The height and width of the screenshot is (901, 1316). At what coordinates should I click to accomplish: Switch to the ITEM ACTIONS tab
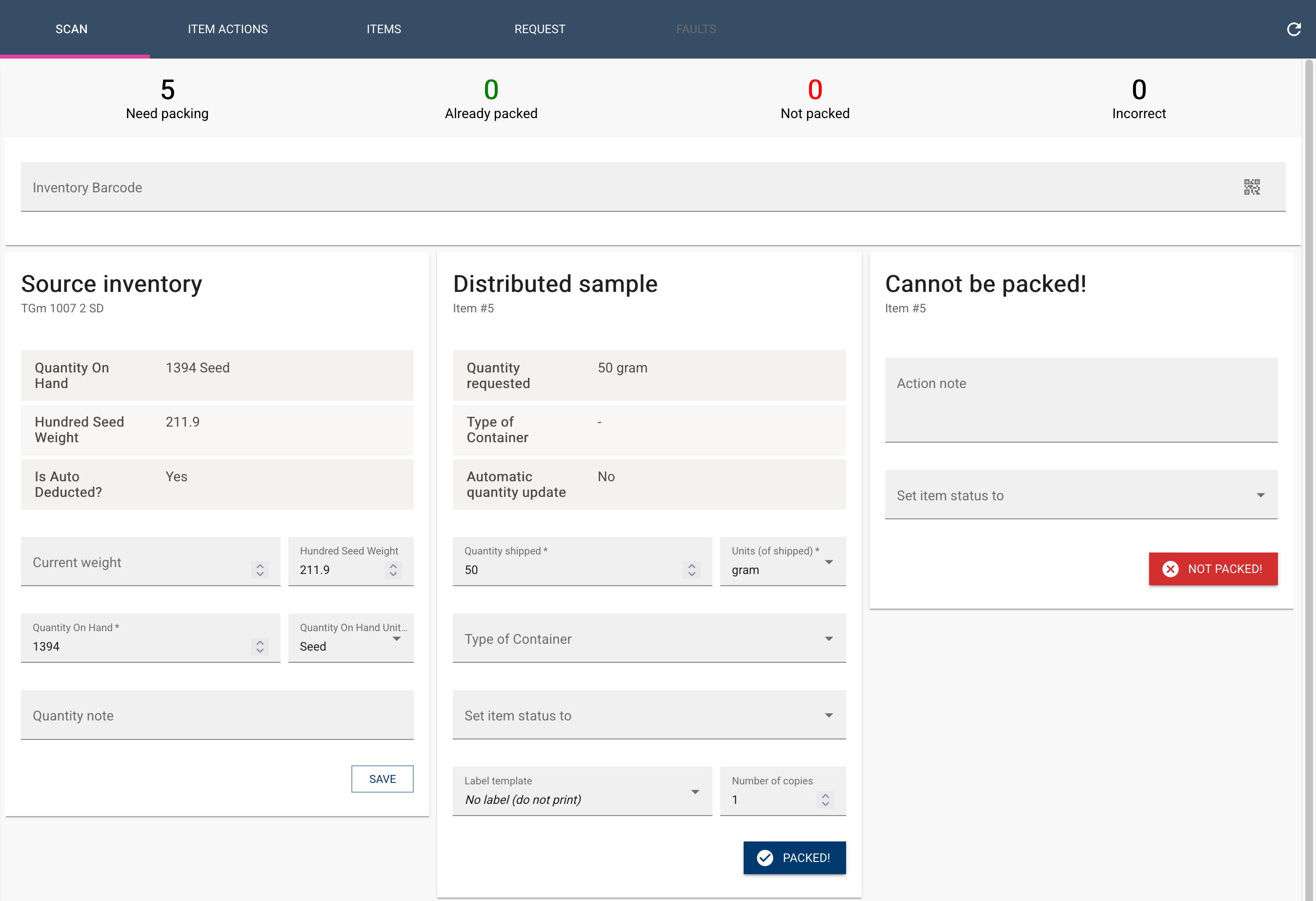point(228,29)
